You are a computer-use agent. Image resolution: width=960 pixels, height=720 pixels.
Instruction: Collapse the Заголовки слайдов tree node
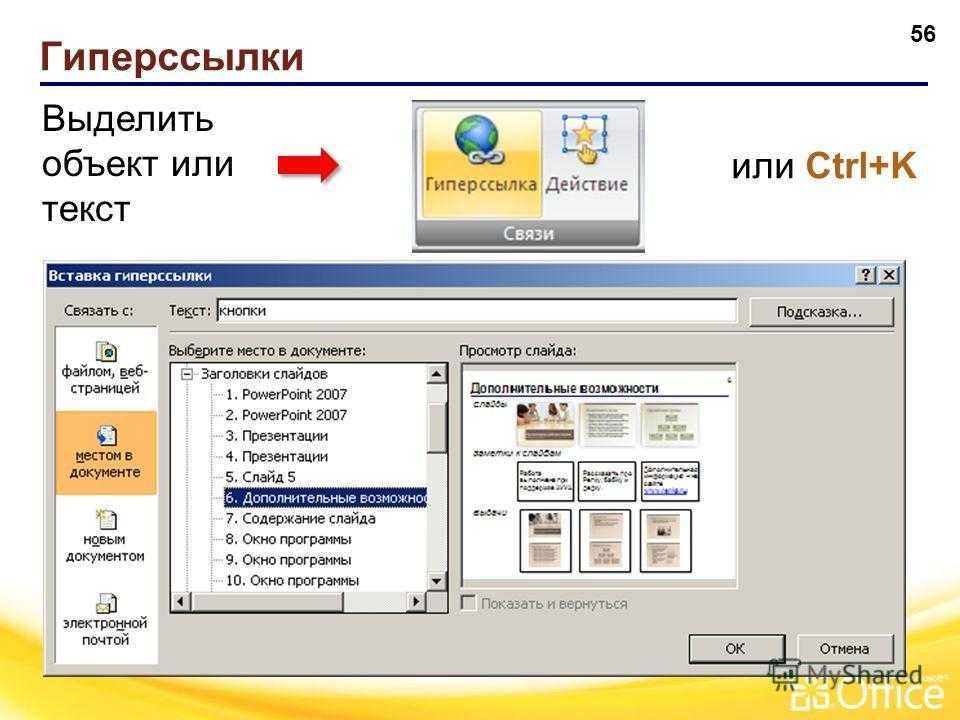tap(187, 373)
